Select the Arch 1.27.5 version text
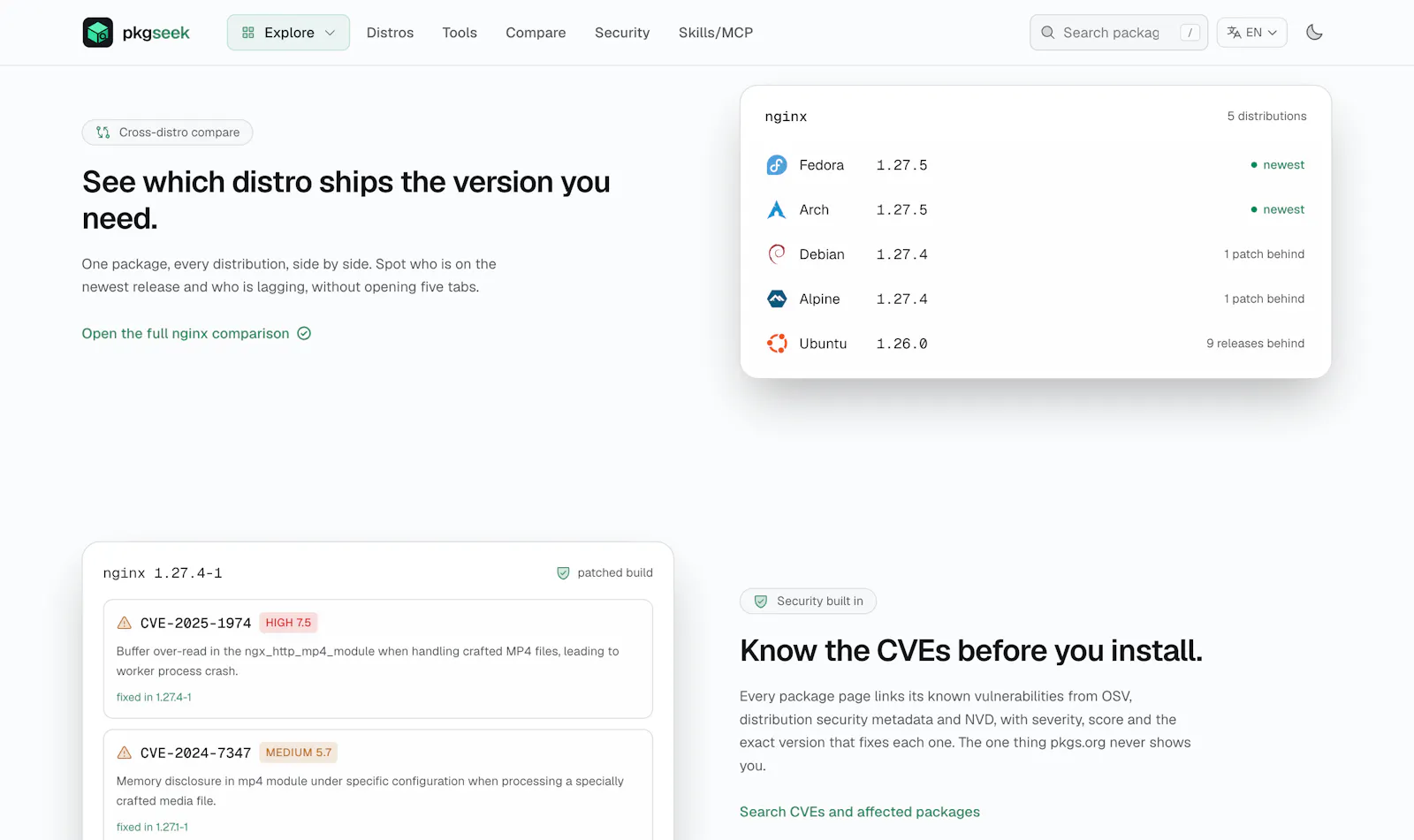 coord(901,209)
